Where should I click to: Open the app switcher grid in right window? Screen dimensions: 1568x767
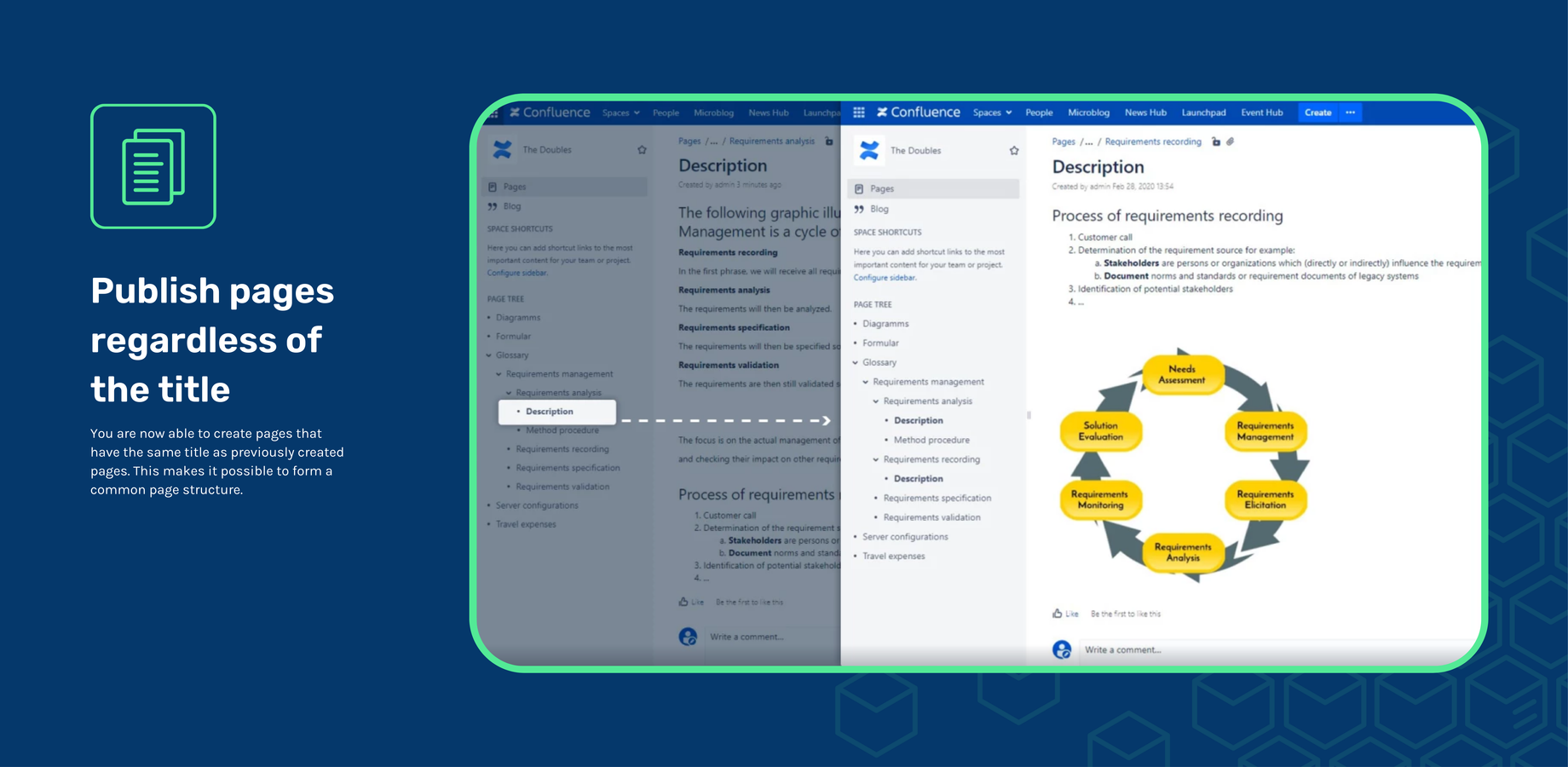point(859,112)
